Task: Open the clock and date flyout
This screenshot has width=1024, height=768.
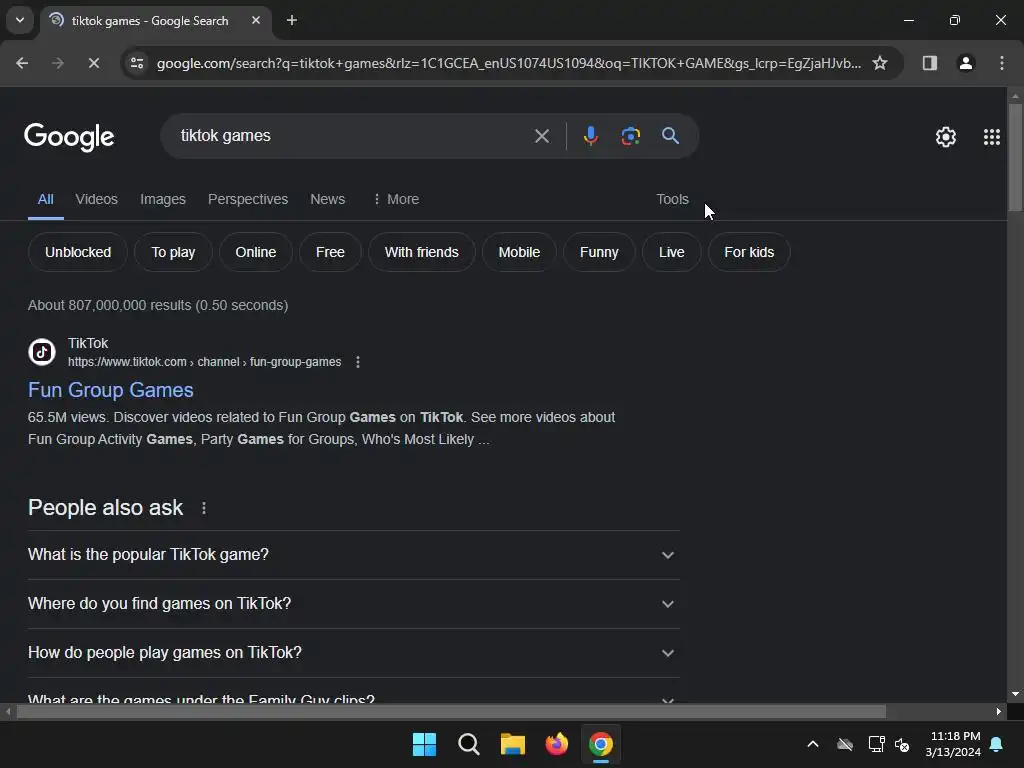Action: coord(953,744)
